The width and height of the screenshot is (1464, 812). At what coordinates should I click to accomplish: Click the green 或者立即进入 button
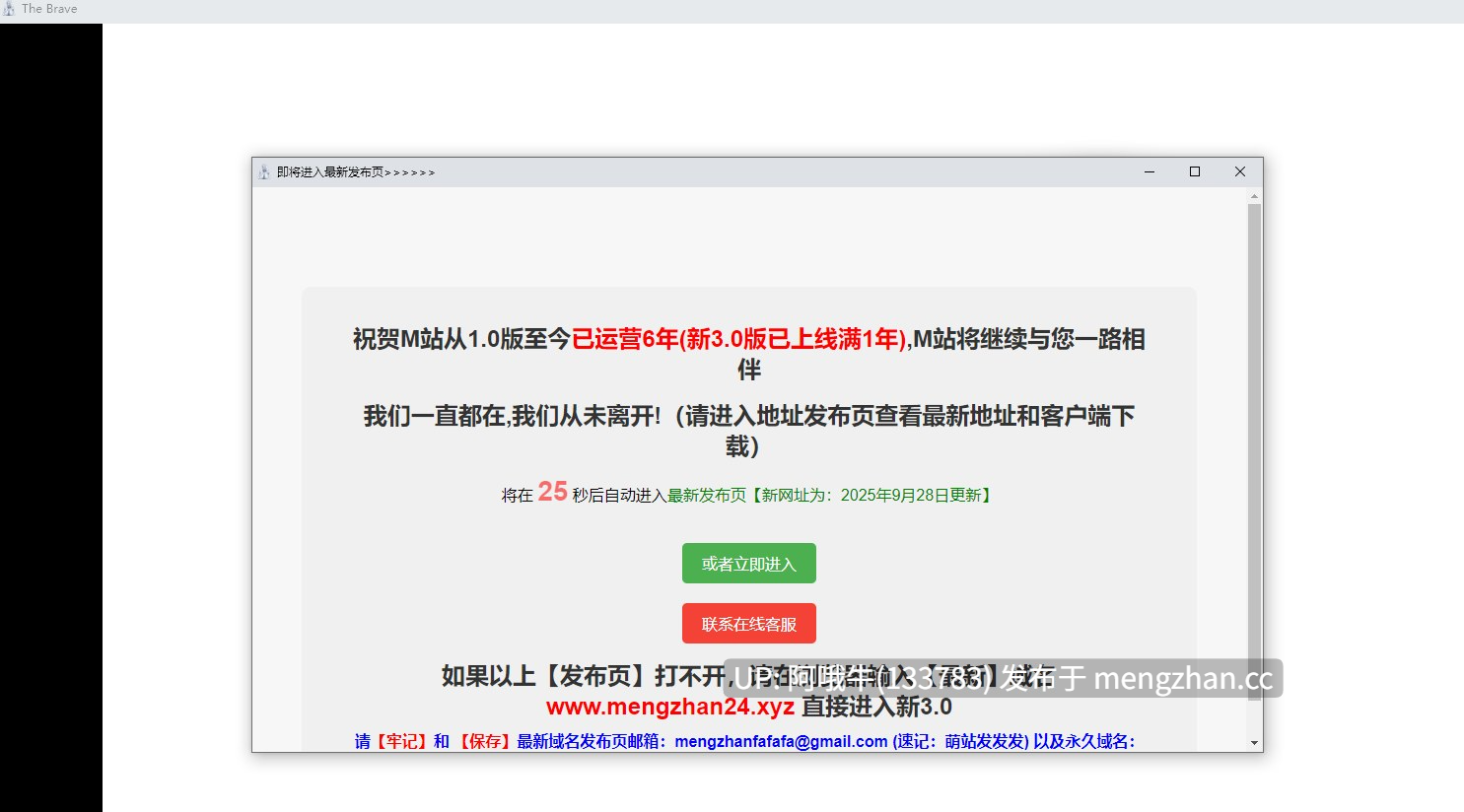tap(749, 564)
